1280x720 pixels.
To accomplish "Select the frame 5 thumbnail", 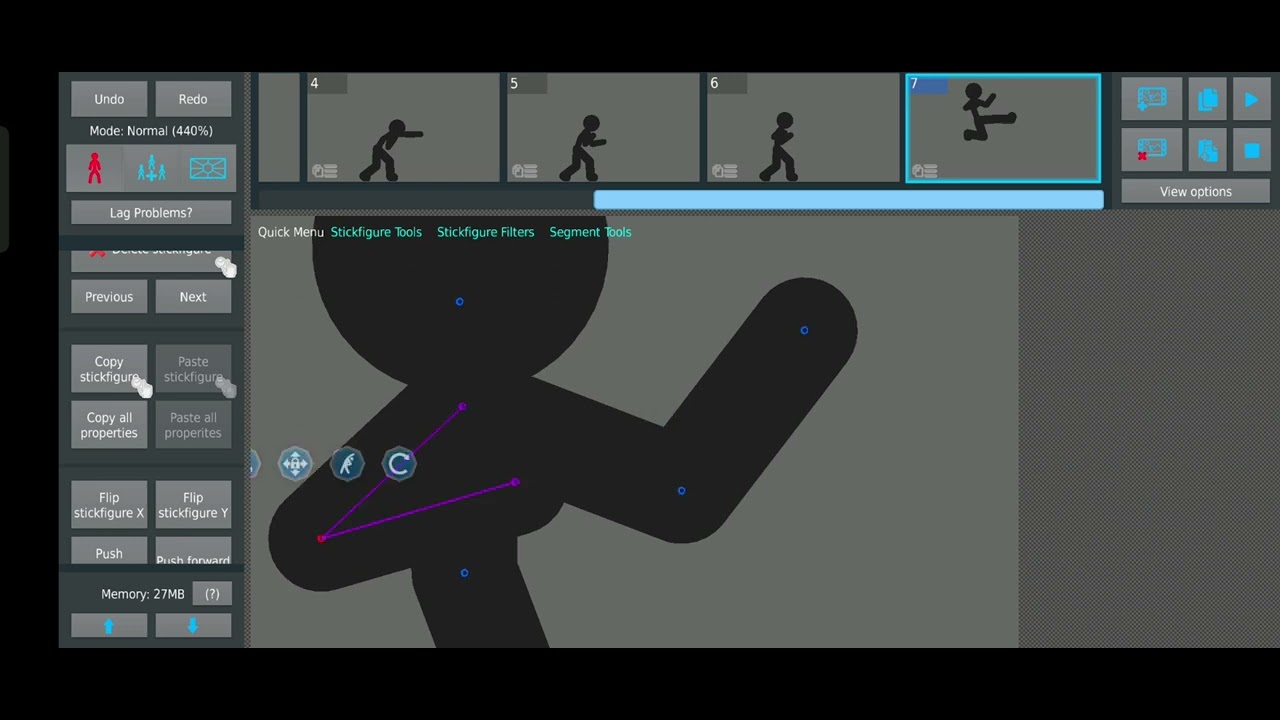I will coord(603,128).
